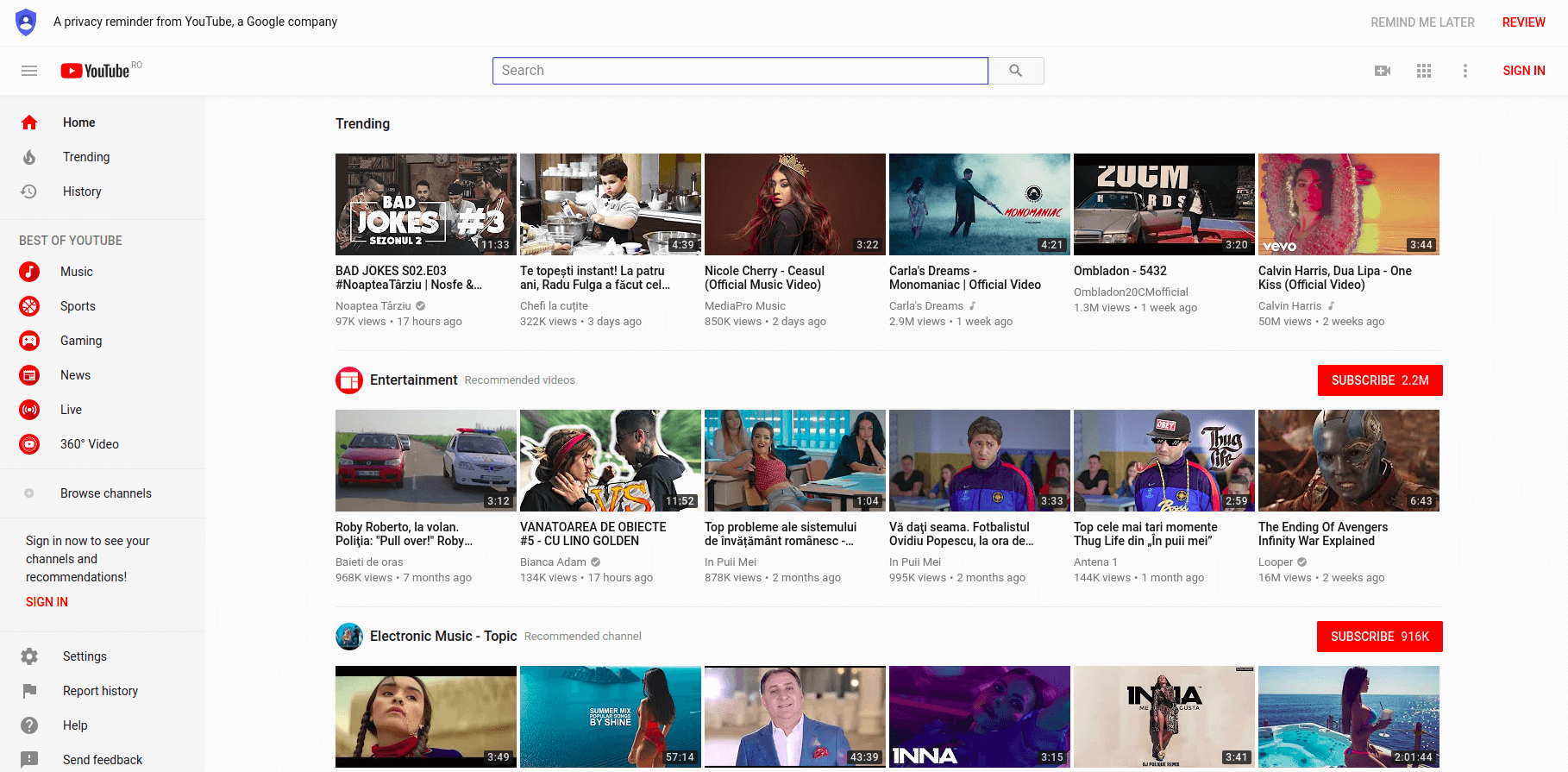The image size is (1568, 772).
Task: Open Send feedback in sidebar
Action: click(x=102, y=760)
